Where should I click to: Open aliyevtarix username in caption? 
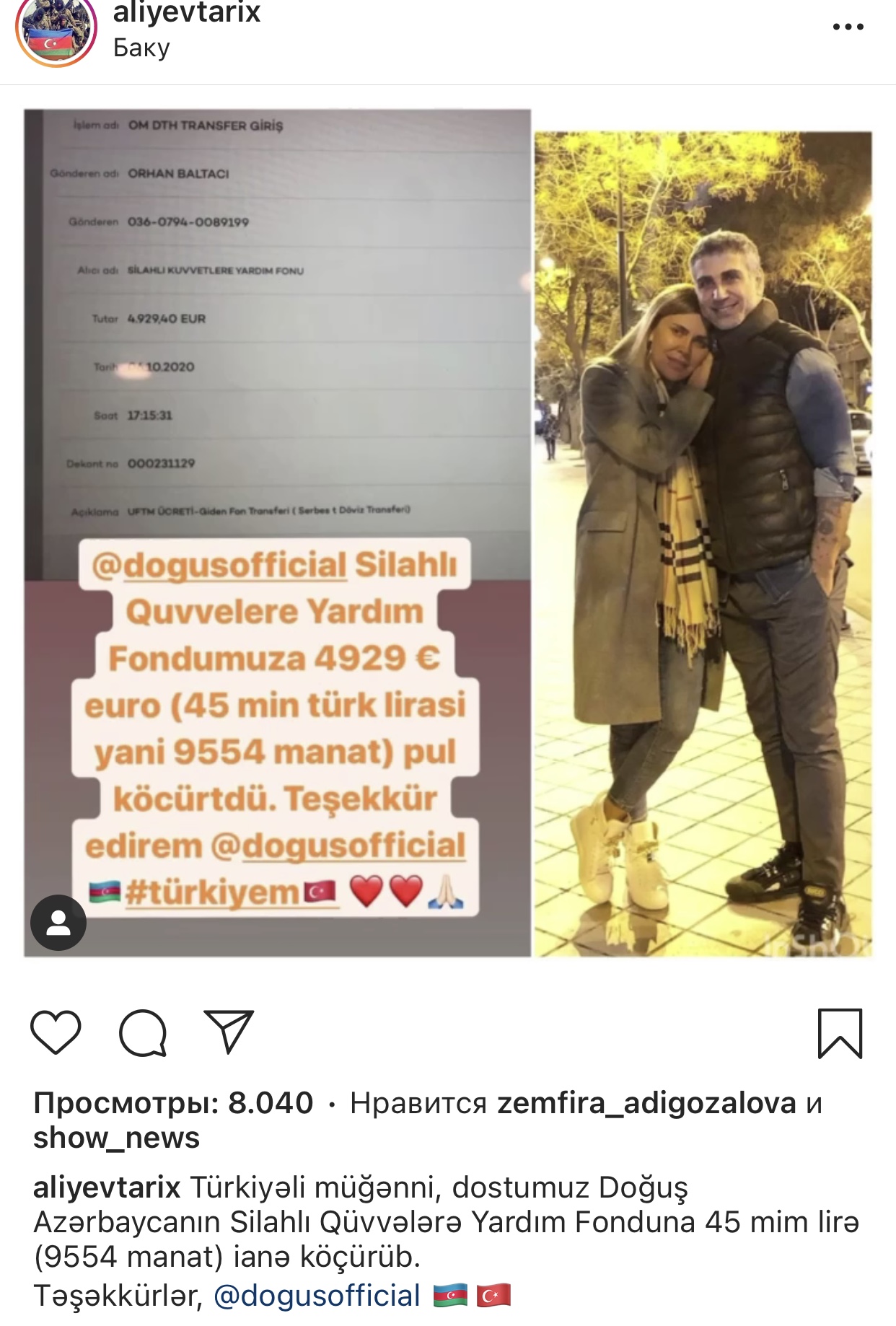[107, 1187]
